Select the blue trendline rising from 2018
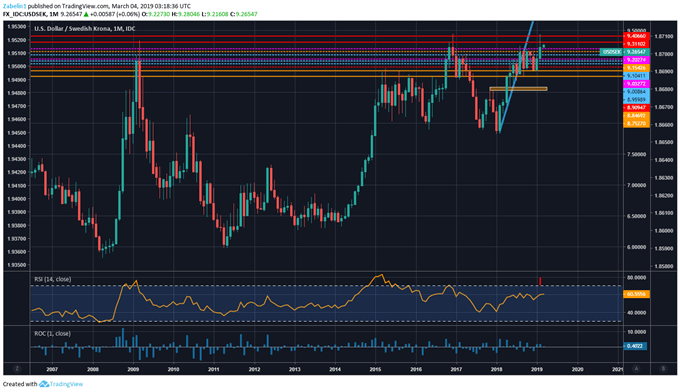 coord(516,77)
